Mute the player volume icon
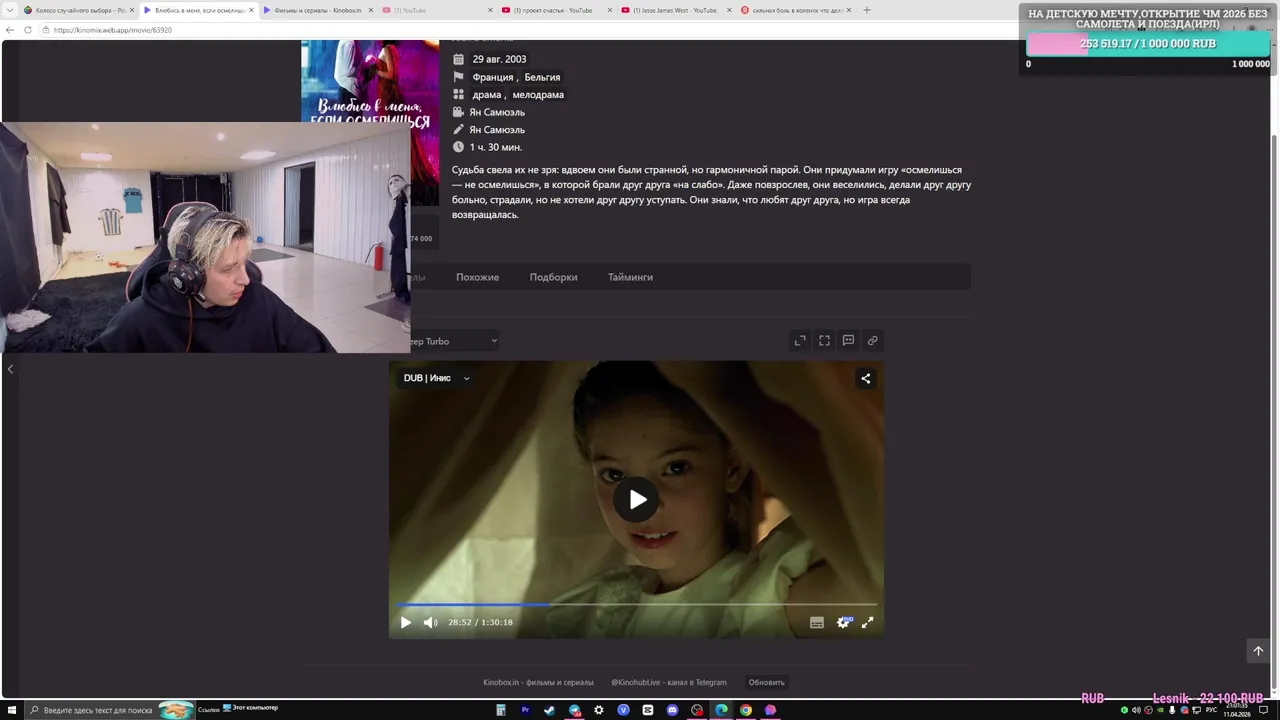 coord(430,622)
